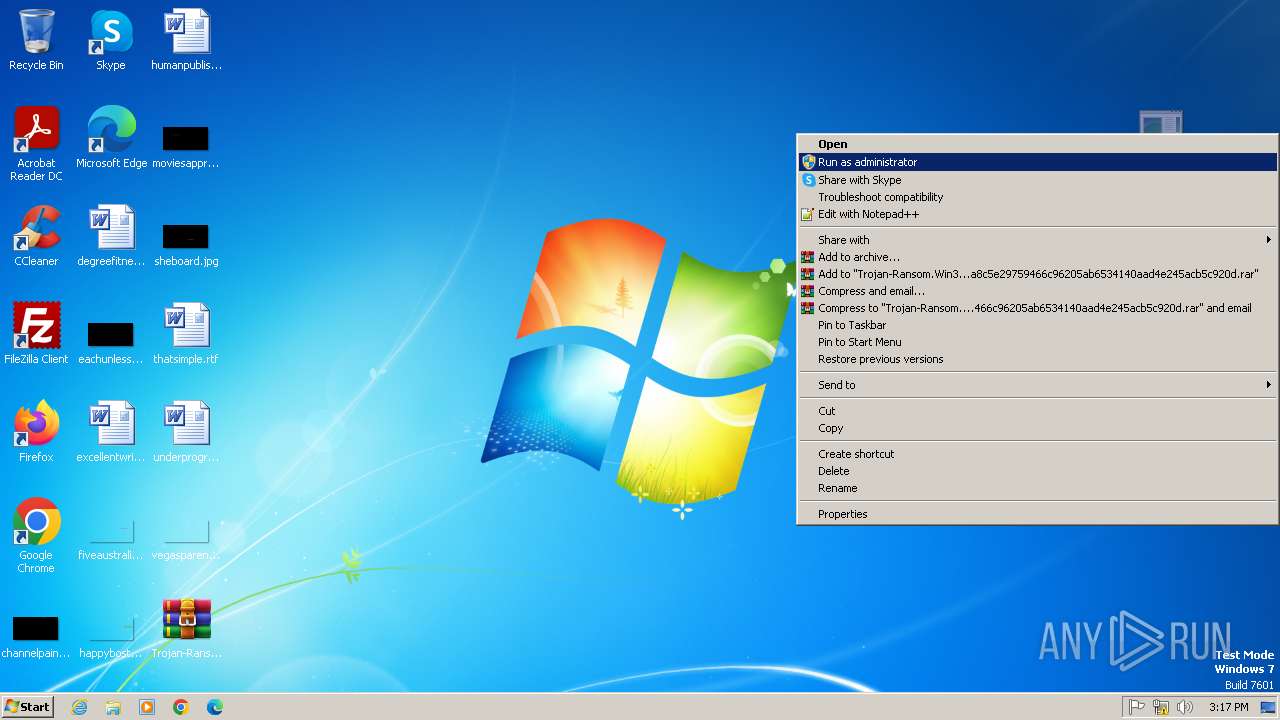Select Microsoft Edge desktop shortcut
Image resolution: width=1280 pixels, height=720 pixels.
coord(111,138)
